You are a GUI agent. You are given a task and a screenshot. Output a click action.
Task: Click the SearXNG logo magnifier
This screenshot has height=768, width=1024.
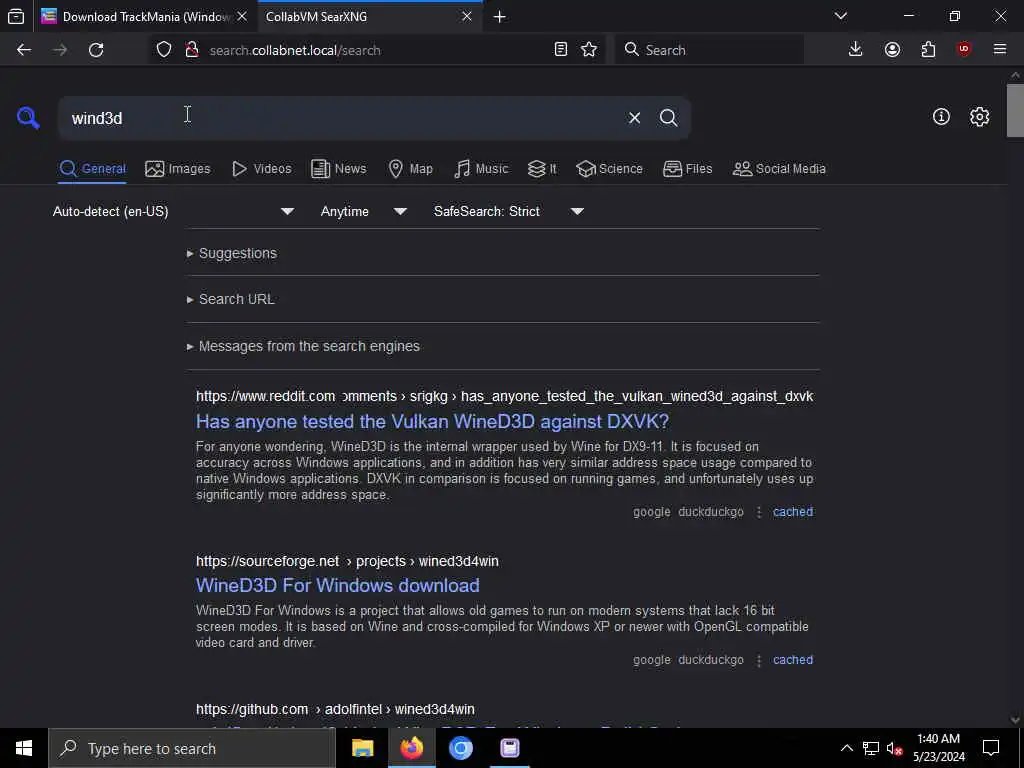(x=28, y=118)
